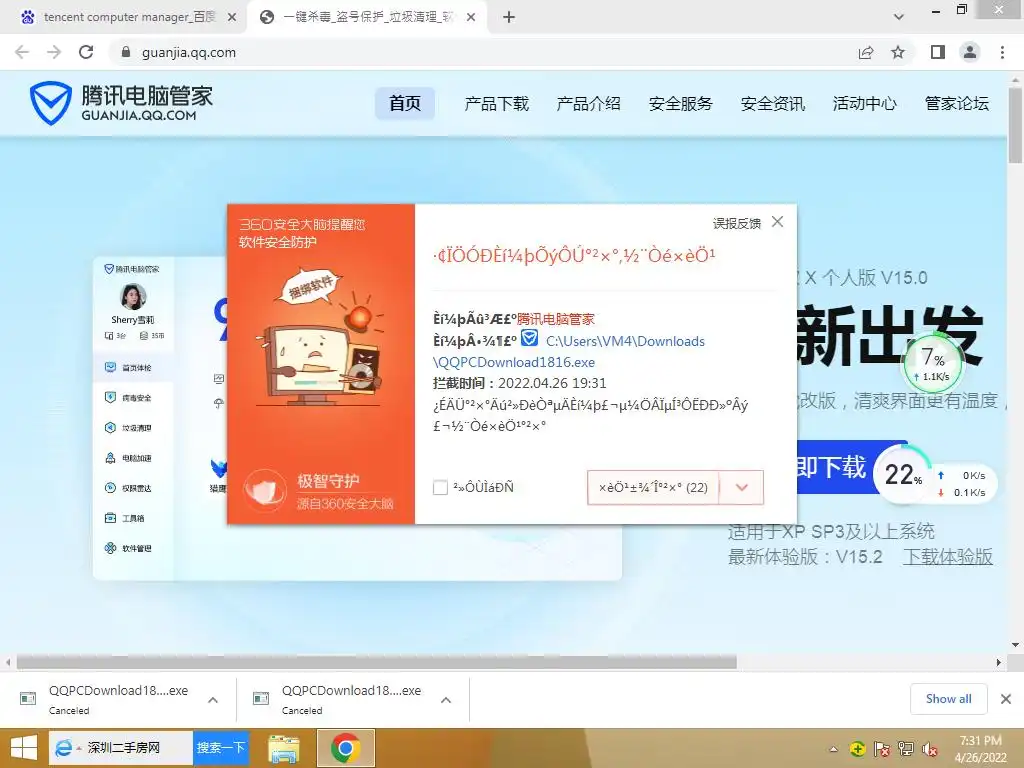This screenshot has width=1024, height=768.
Task: Open the browser side panel icon
Action: 938,52
